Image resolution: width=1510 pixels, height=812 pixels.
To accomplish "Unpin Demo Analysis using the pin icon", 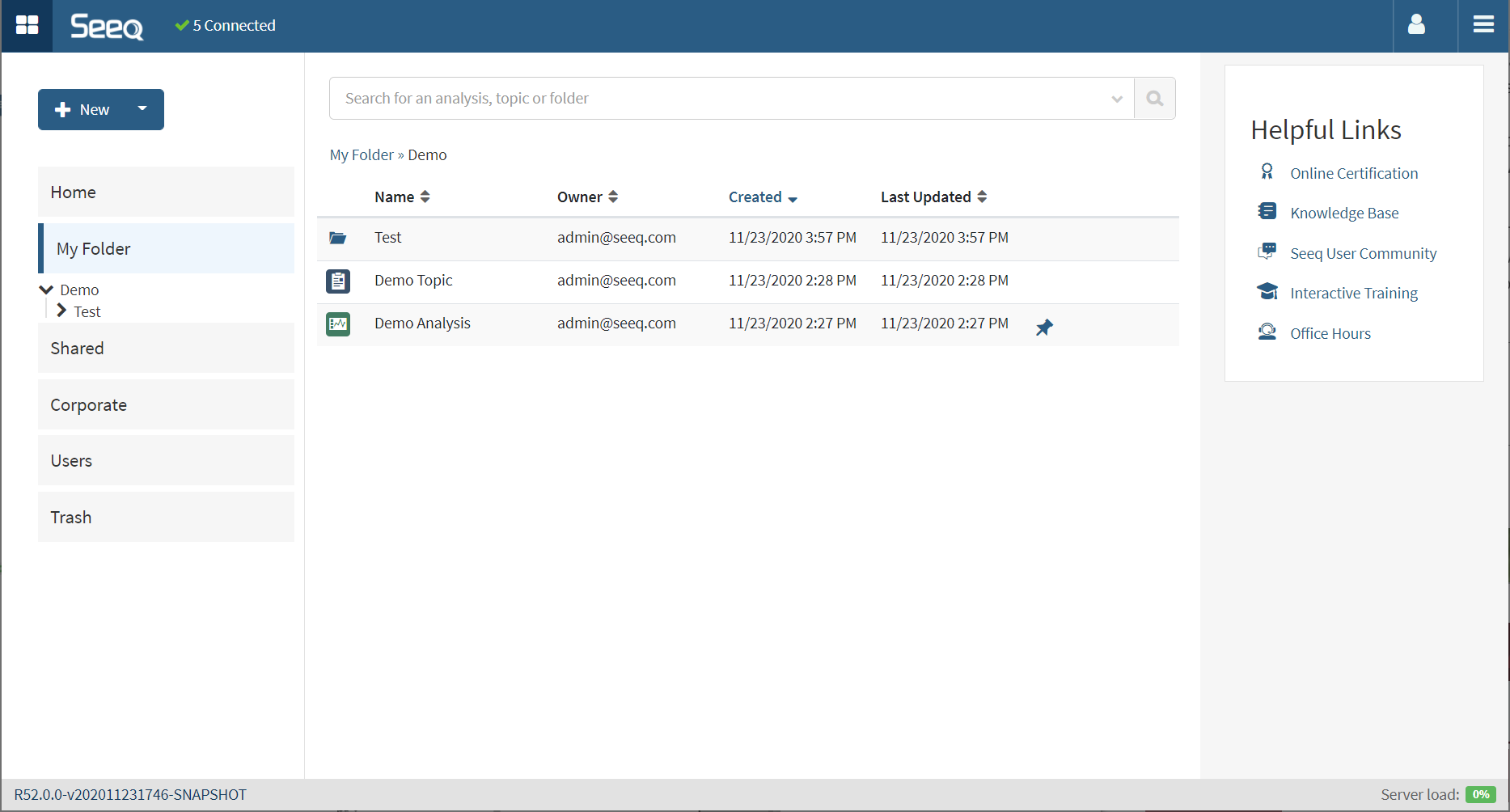I will [1044, 328].
